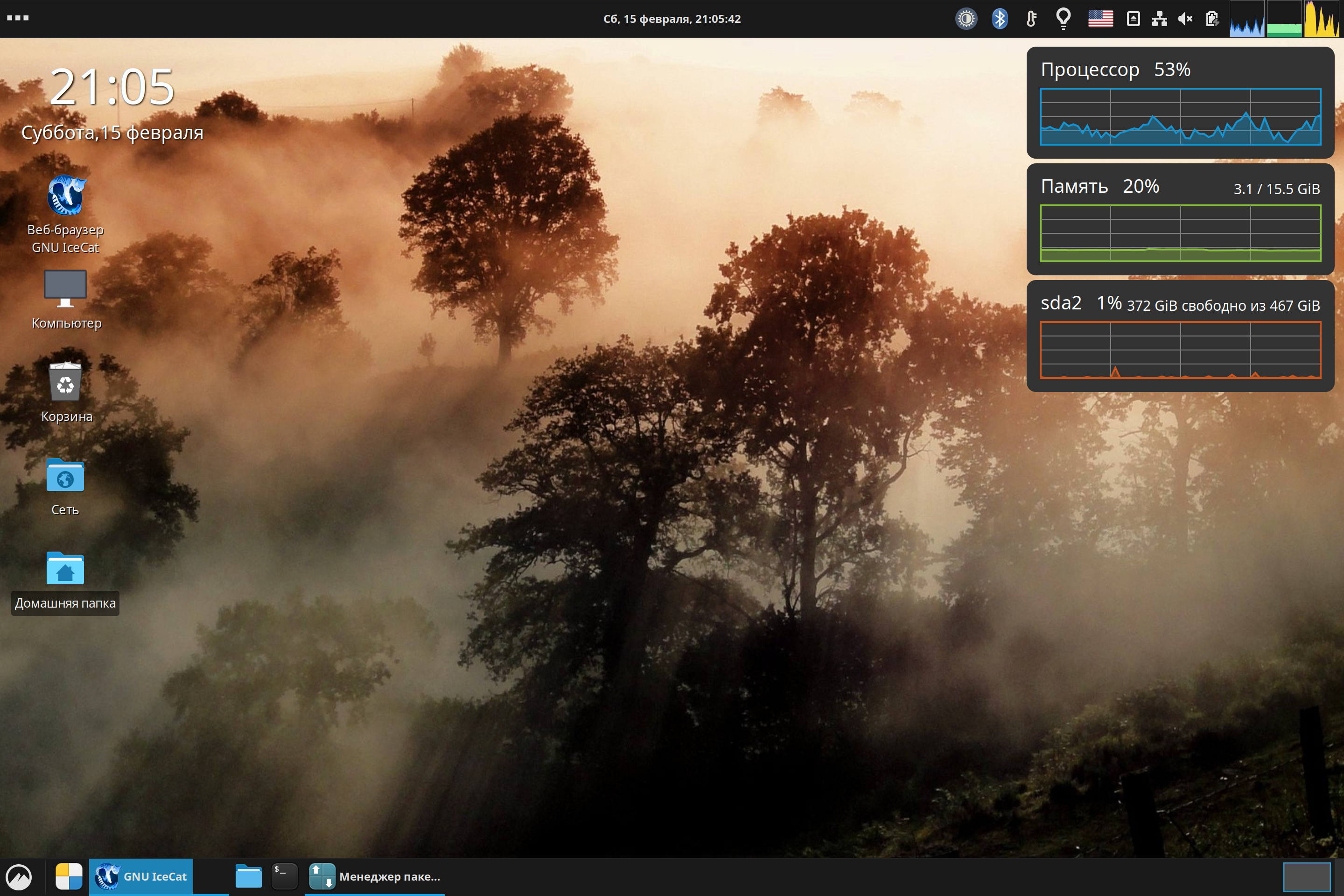Switch to the GNU IceCat taskbar window
This screenshot has width=1344, height=896.
click(141, 876)
